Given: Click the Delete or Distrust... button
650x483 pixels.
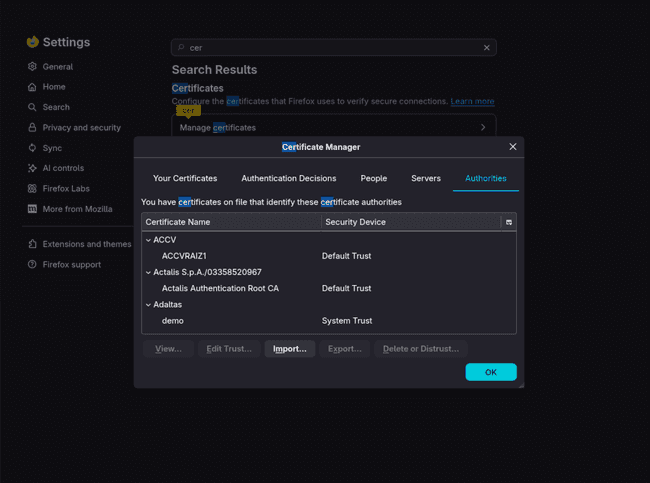Looking at the screenshot, I should coord(421,349).
